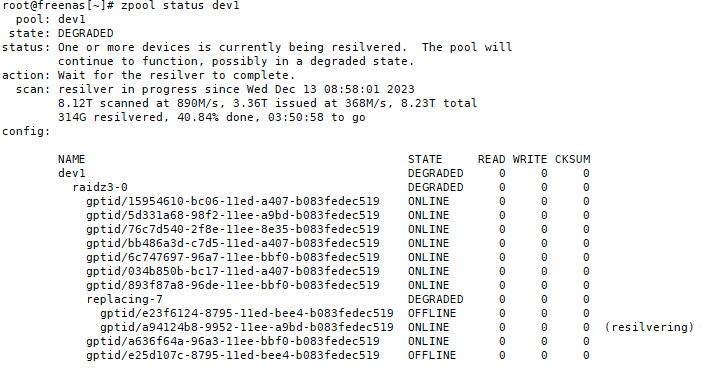Click the replacing-7 vdev entry

124,300
